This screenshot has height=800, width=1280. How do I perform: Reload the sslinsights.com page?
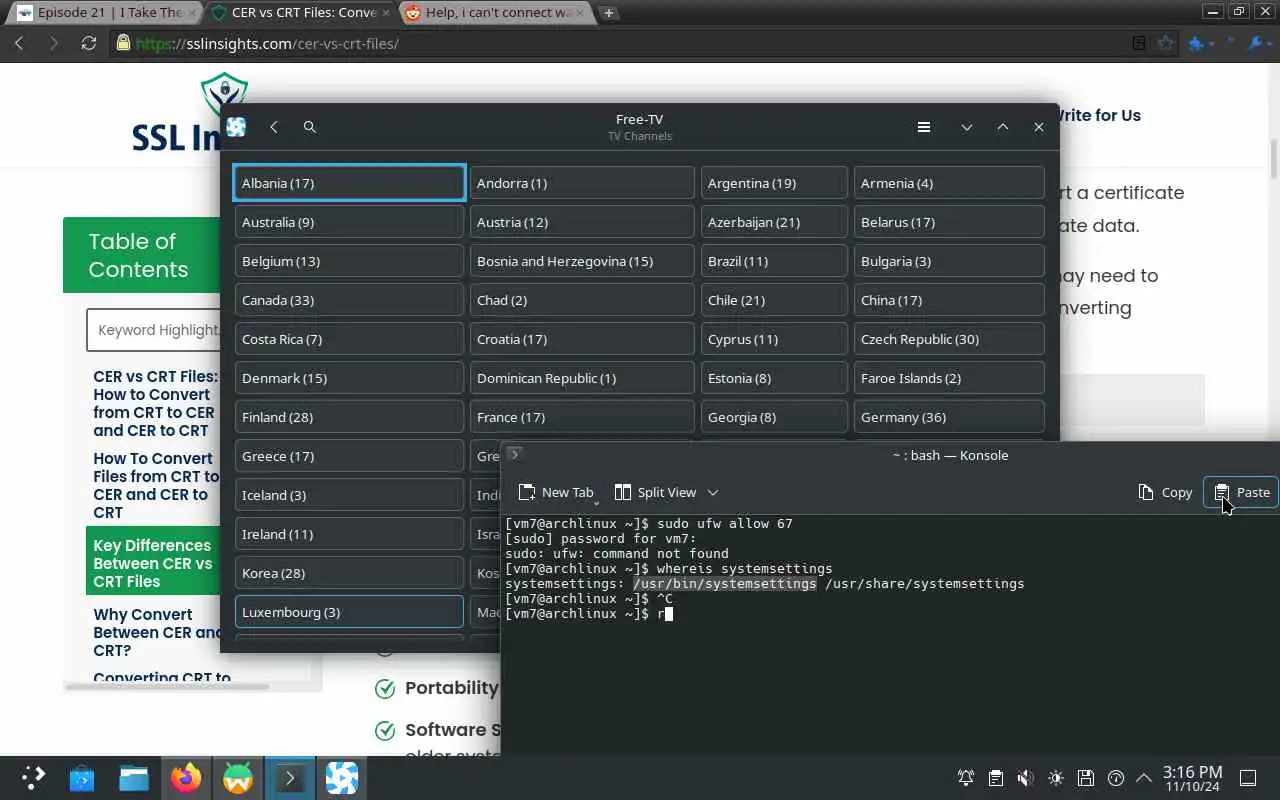coord(88,43)
